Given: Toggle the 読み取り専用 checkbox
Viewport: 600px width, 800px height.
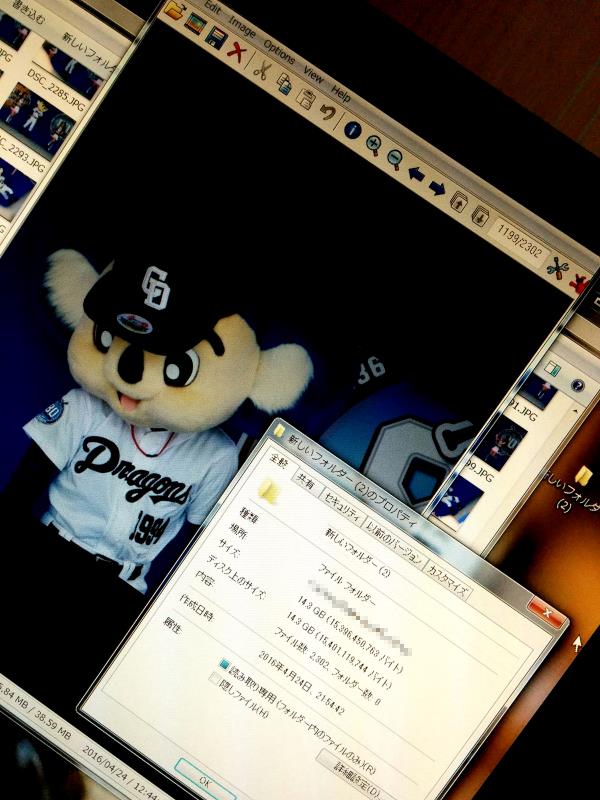Looking at the screenshot, I should pos(224,665).
